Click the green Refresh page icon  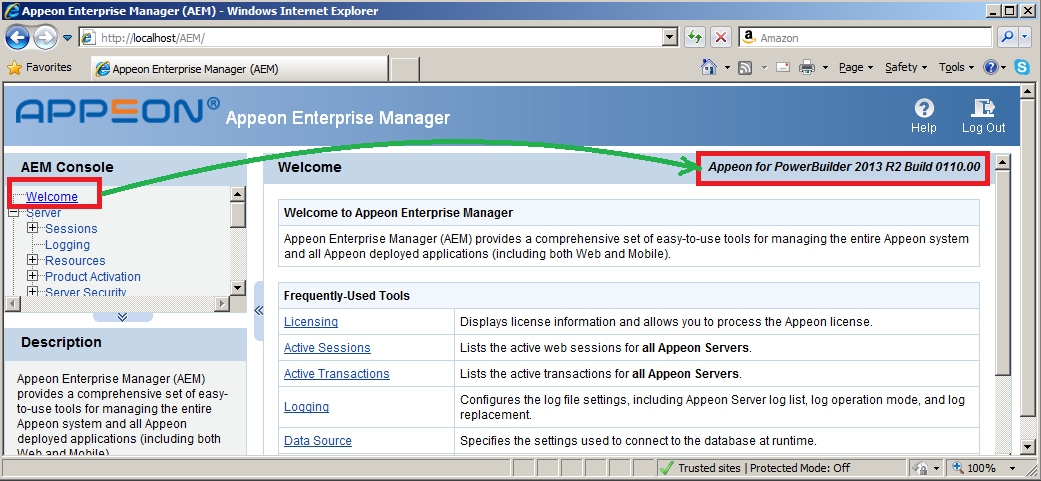pyautogui.click(x=694, y=38)
